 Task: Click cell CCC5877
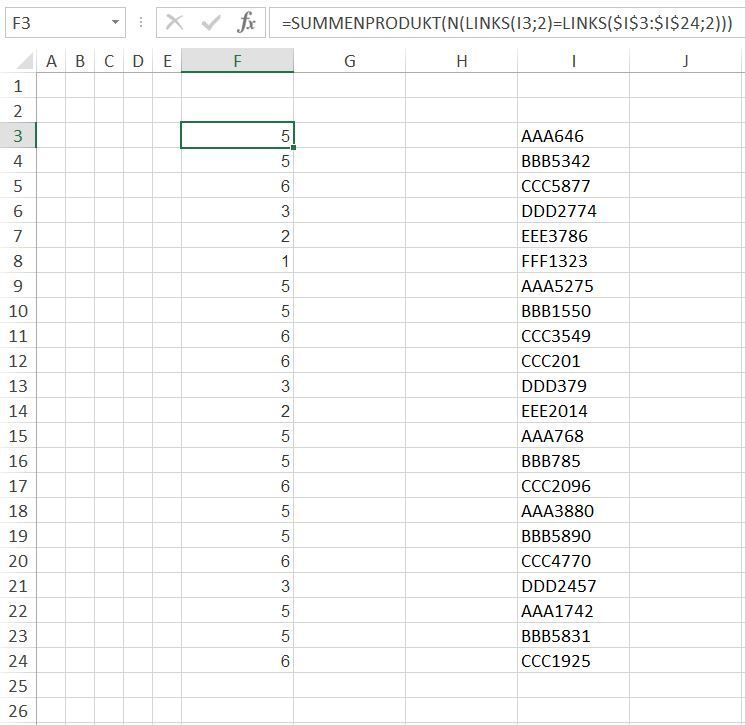[x=573, y=186]
